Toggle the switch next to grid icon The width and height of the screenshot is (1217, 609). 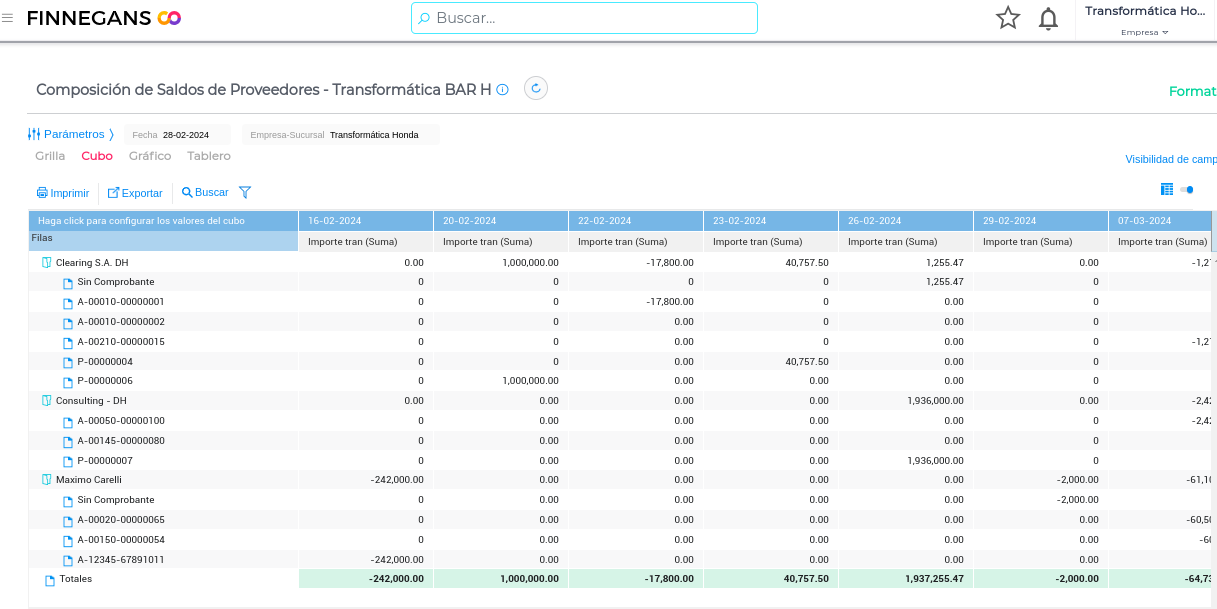tap(1187, 190)
